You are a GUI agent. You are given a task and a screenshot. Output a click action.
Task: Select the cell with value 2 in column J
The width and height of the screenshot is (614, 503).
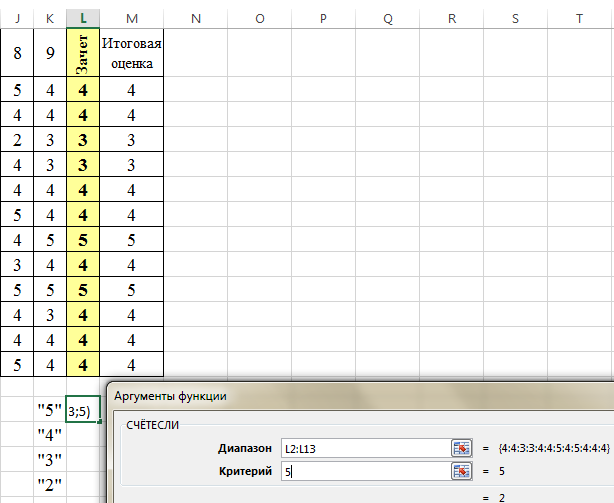(x=17, y=139)
